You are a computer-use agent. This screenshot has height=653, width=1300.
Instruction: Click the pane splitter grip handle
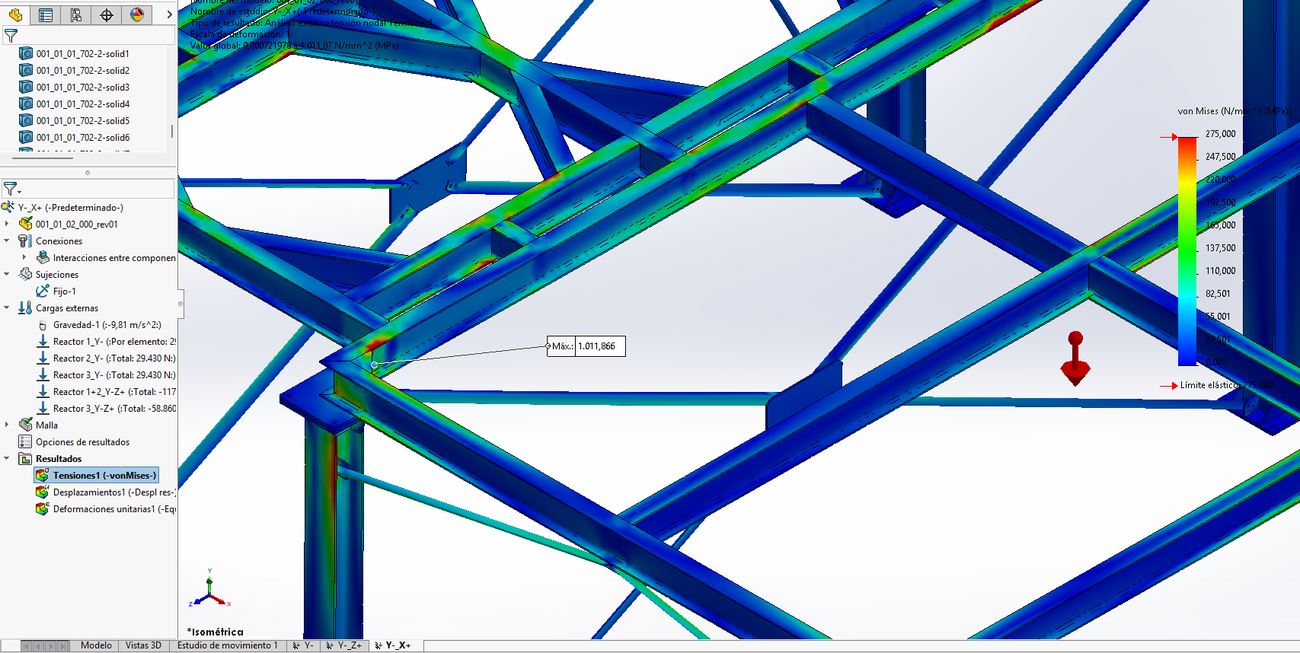(88, 172)
